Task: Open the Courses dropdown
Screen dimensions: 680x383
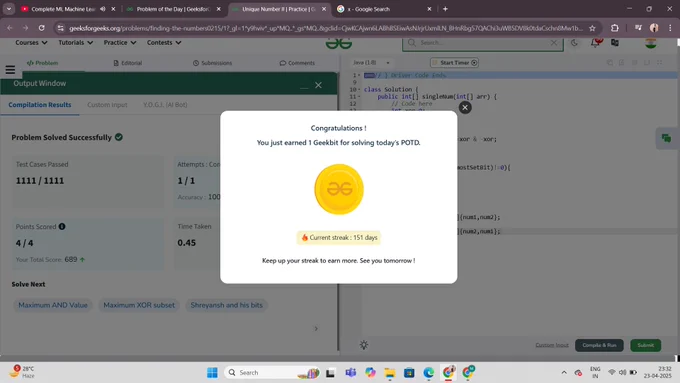Action: click(x=31, y=43)
